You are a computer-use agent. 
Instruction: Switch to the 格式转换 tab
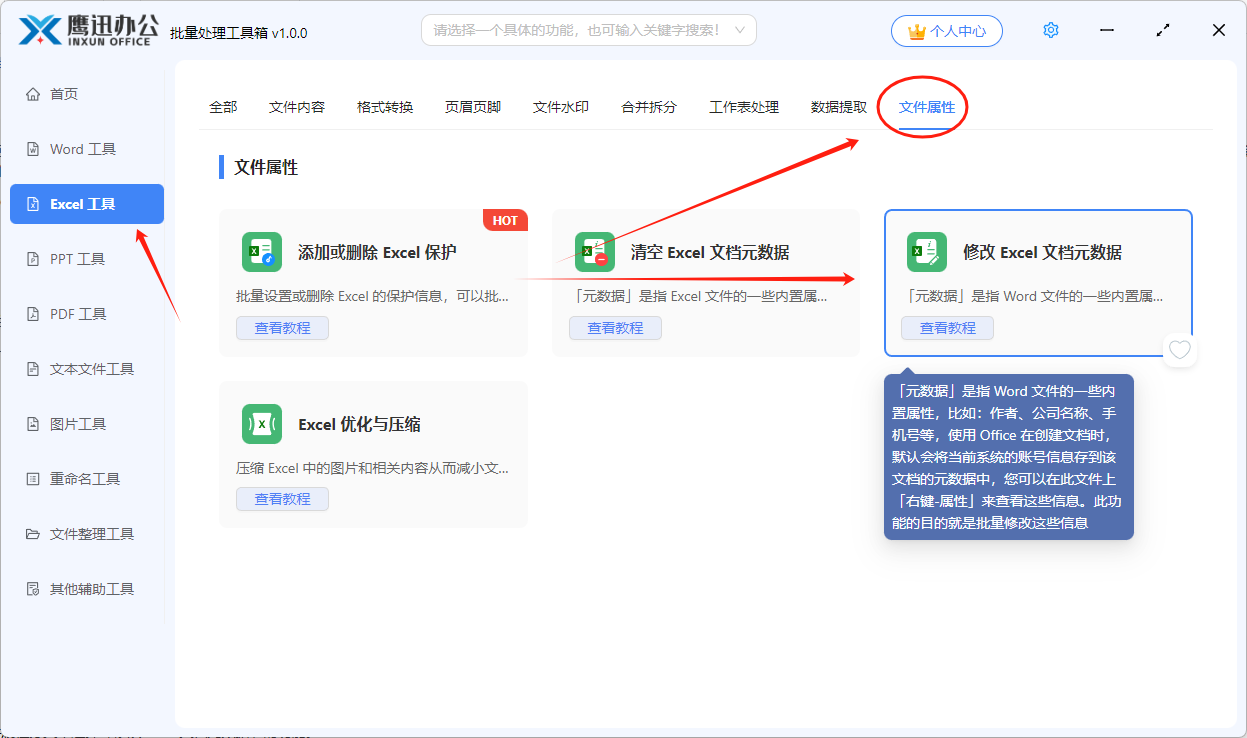385,107
